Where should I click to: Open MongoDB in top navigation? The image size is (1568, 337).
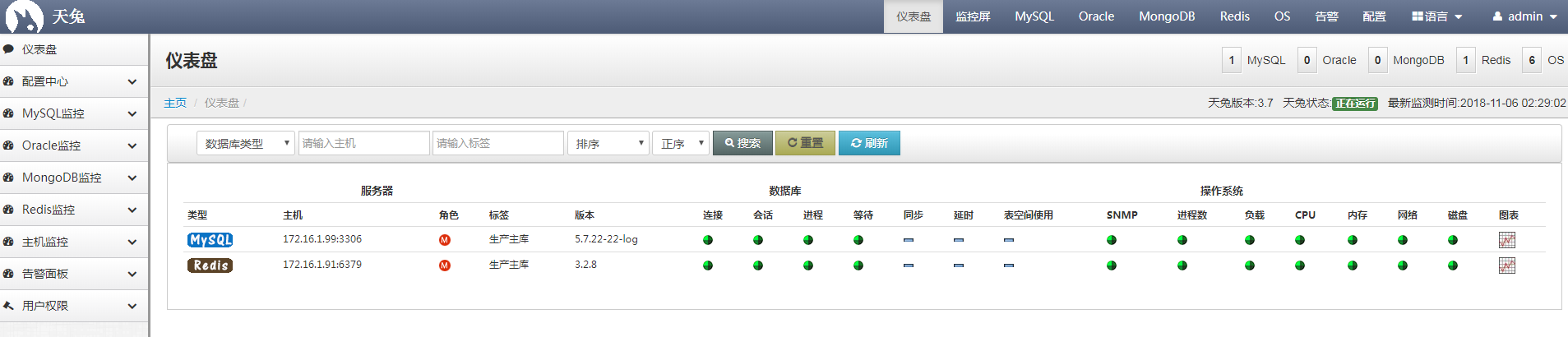(1167, 16)
